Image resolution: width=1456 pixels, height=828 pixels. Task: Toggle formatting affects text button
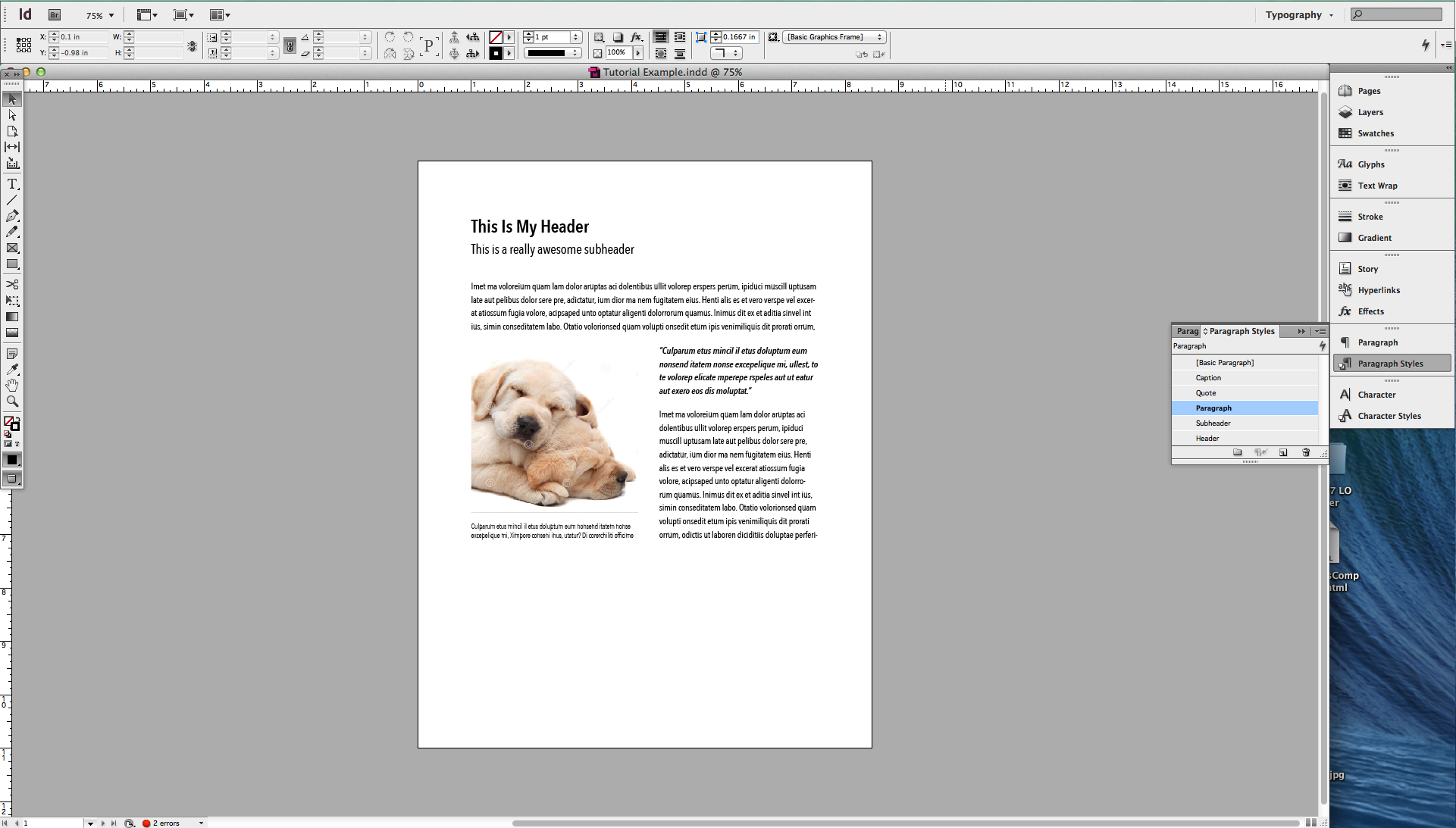17,444
